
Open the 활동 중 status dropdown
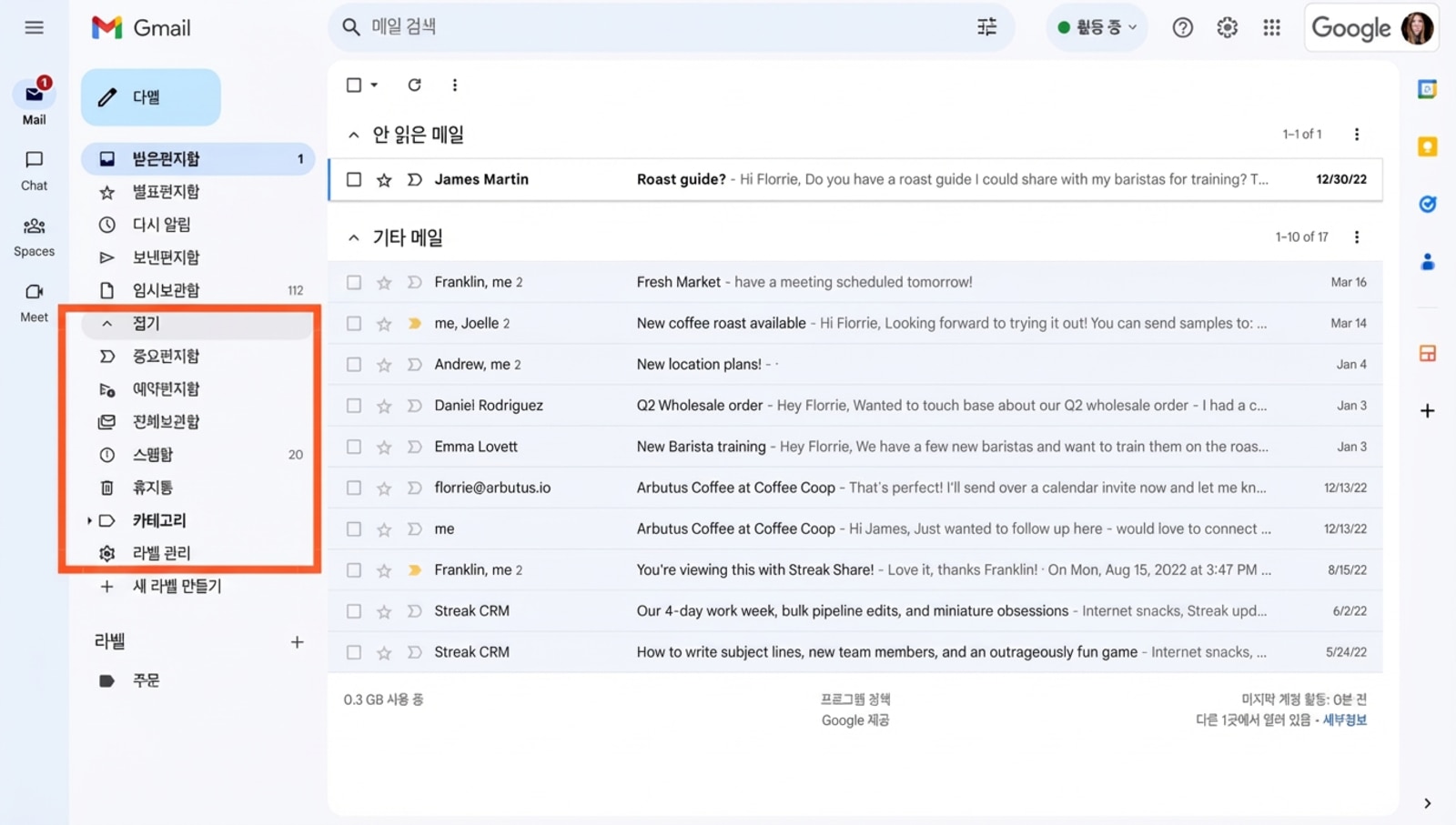pyautogui.click(x=1096, y=27)
